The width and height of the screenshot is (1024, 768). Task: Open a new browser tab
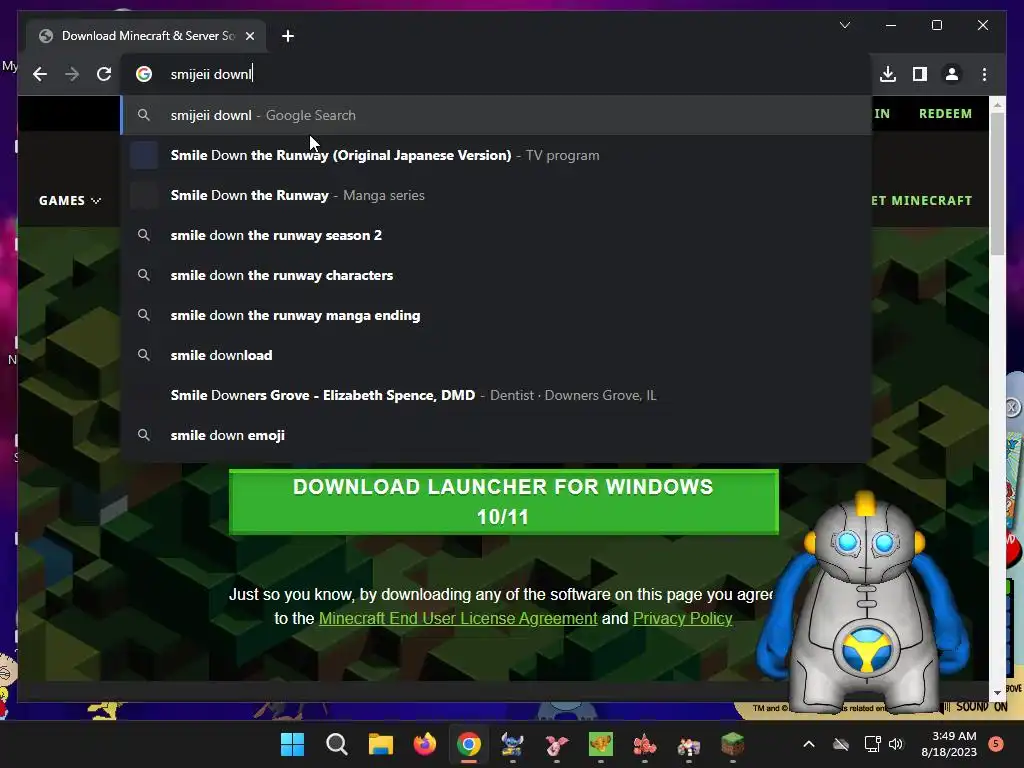pos(287,36)
